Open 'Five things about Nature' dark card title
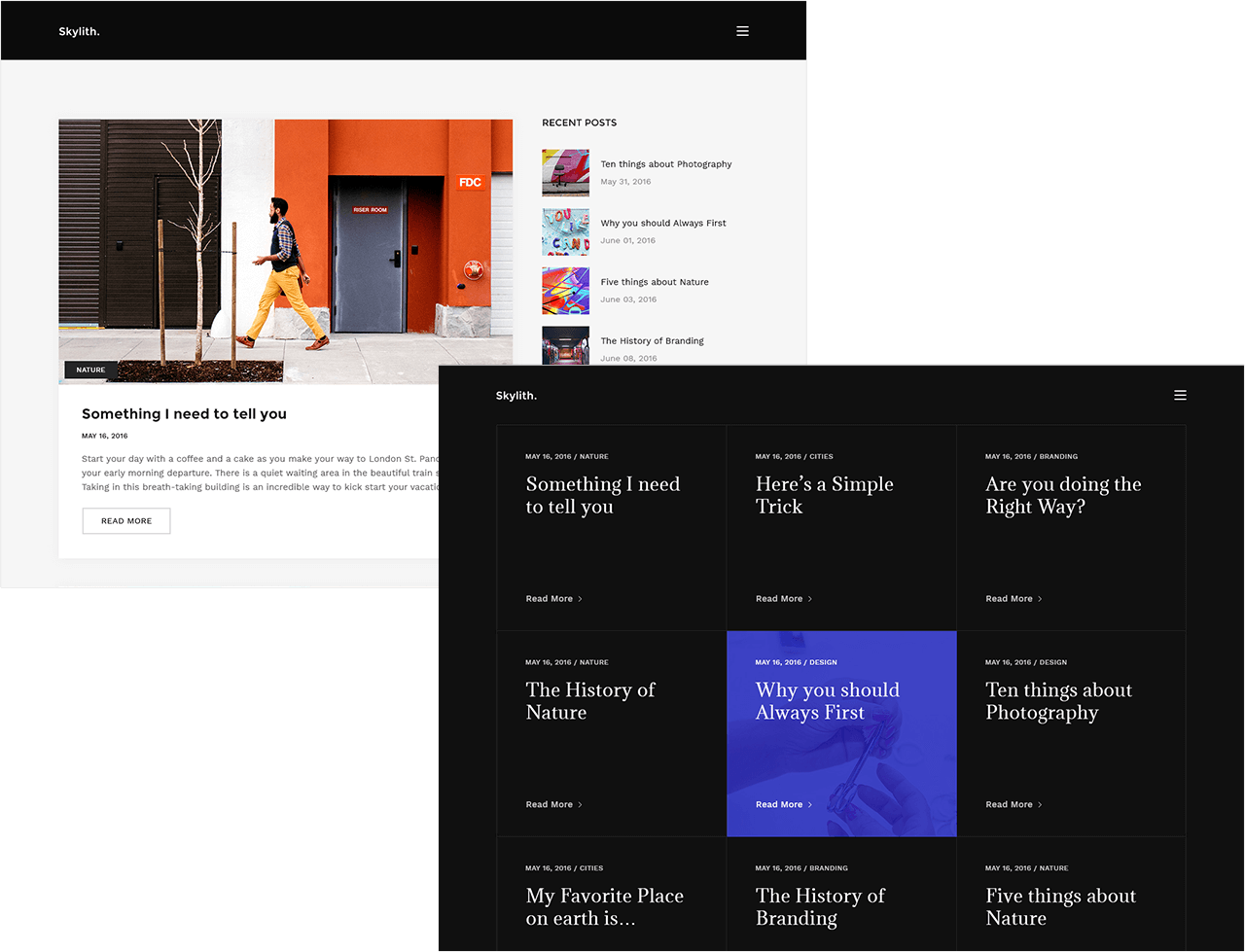The height and width of the screenshot is (952, 1245). coord(1060,907)
